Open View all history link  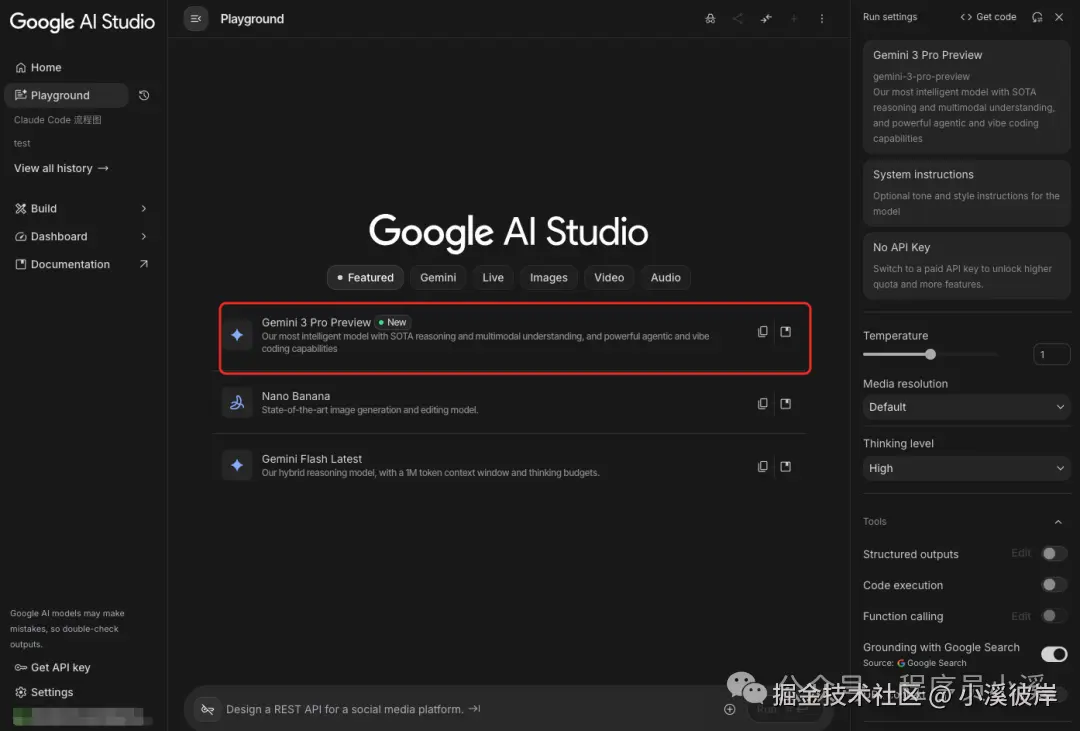point(61,168)
